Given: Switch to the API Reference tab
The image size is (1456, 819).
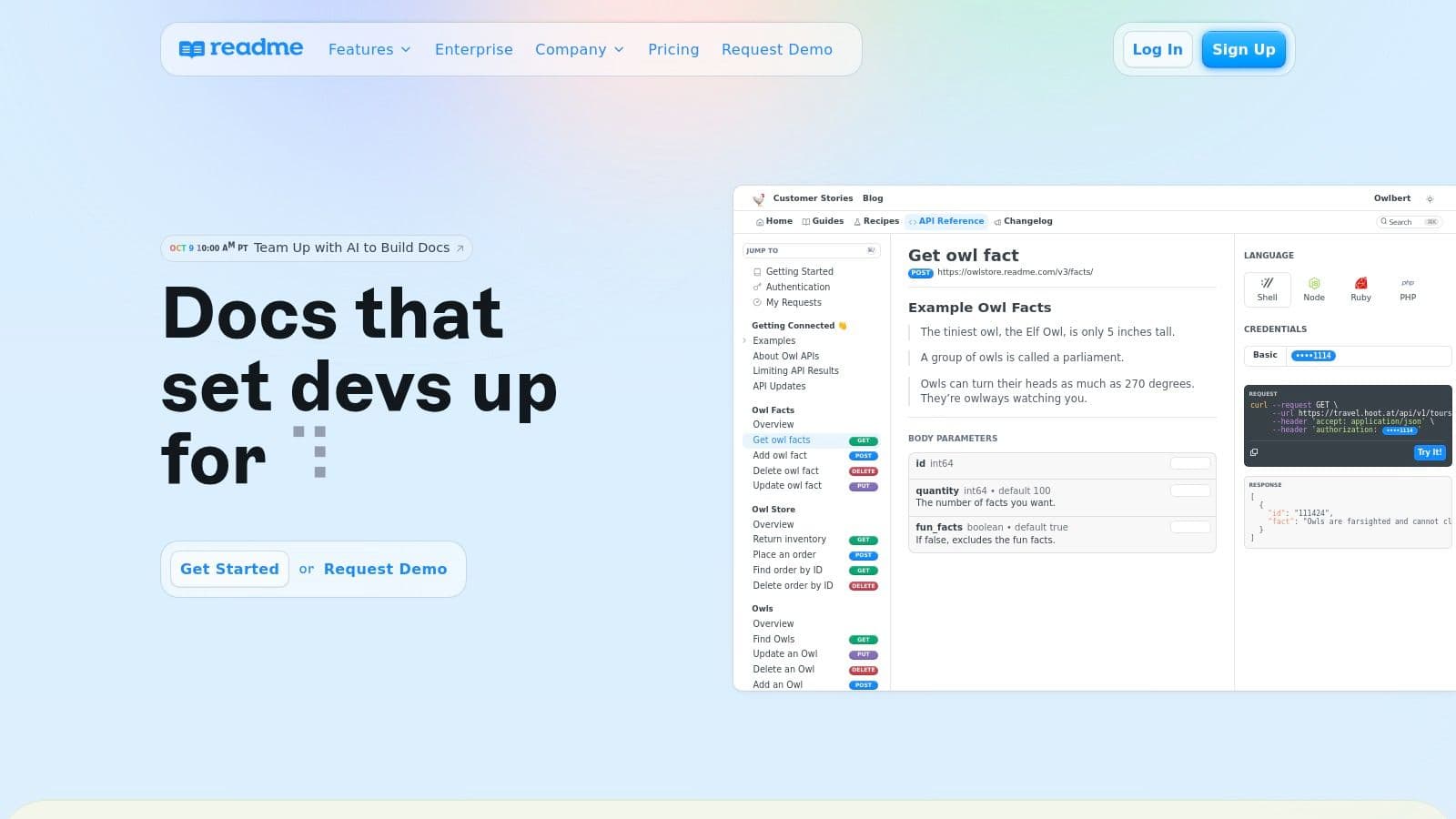Looking at the screenshot, I should (x=946, y=221).
